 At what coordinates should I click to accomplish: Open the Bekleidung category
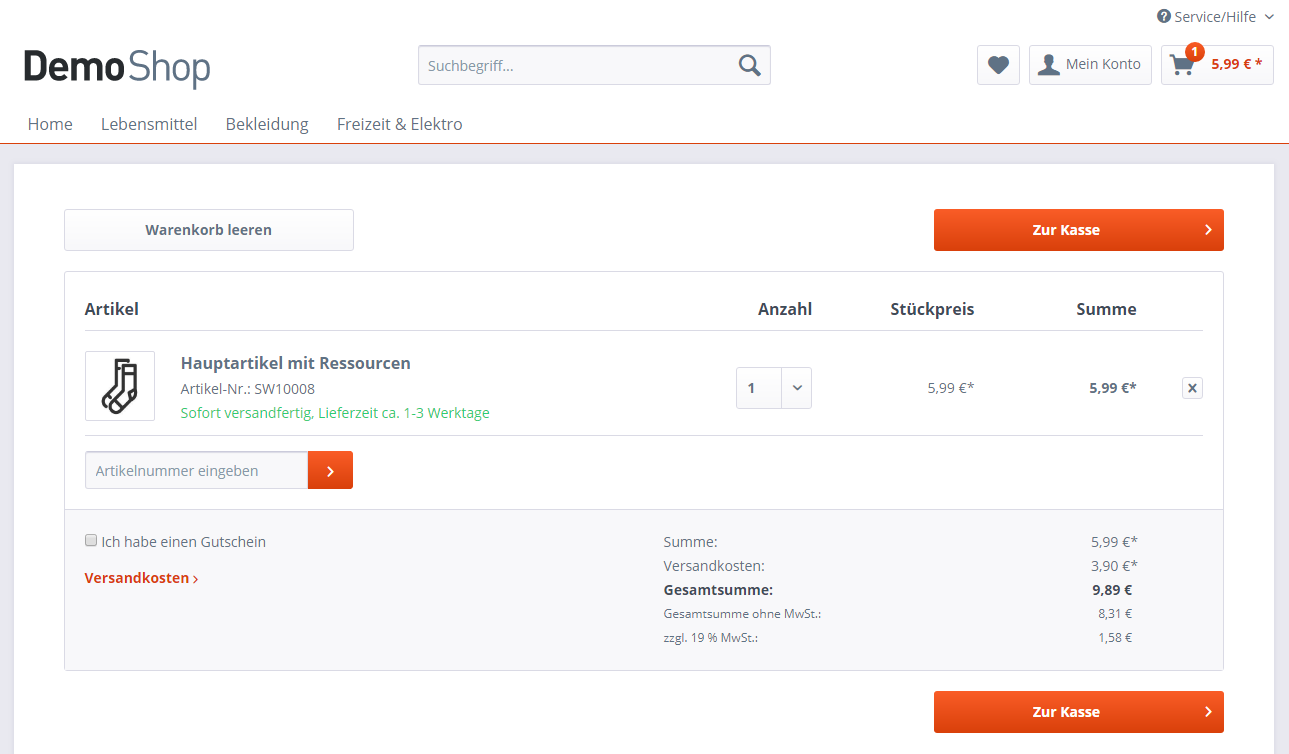tap(267, 124)
